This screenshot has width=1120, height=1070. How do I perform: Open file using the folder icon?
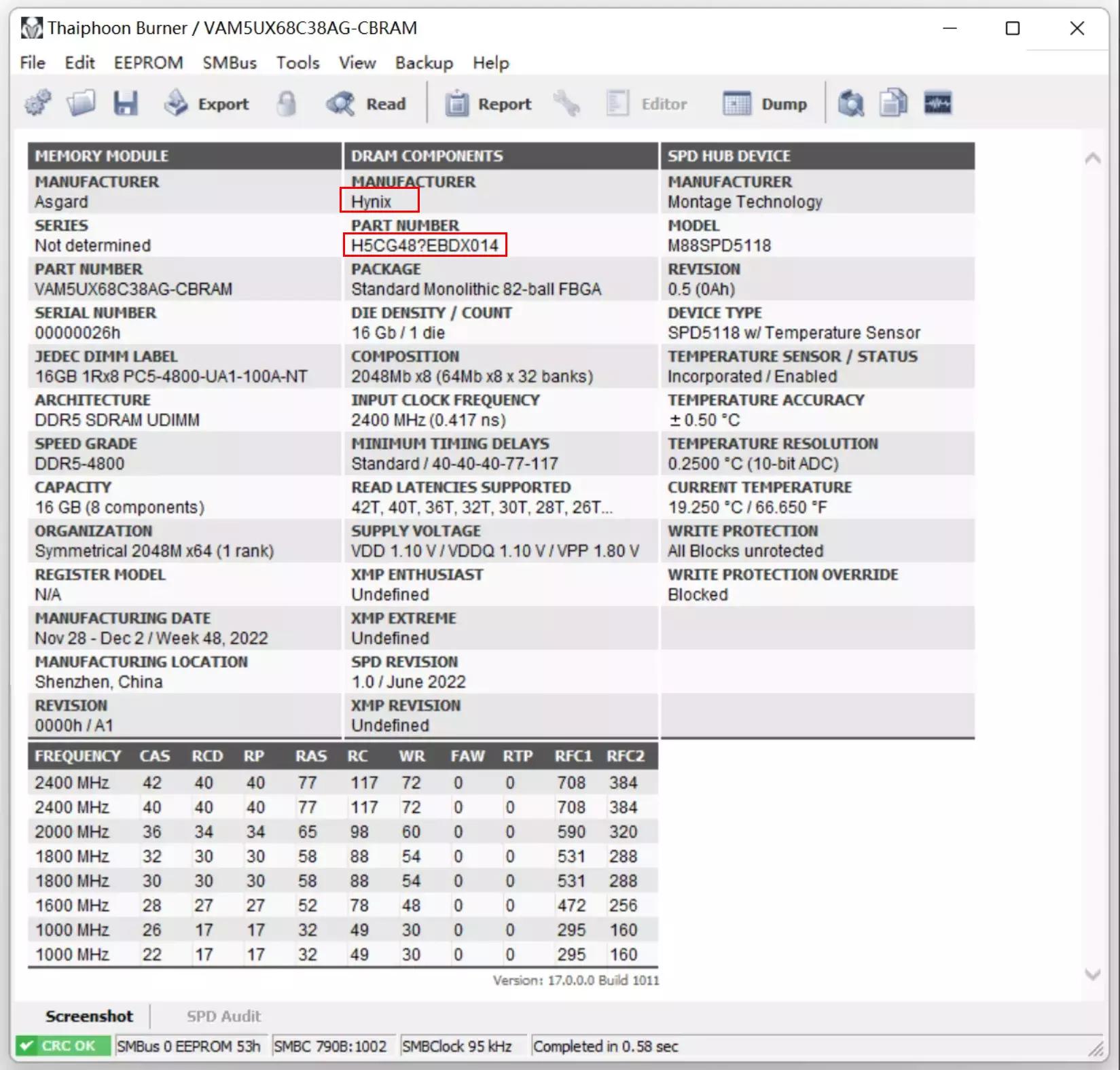[81, 103]
